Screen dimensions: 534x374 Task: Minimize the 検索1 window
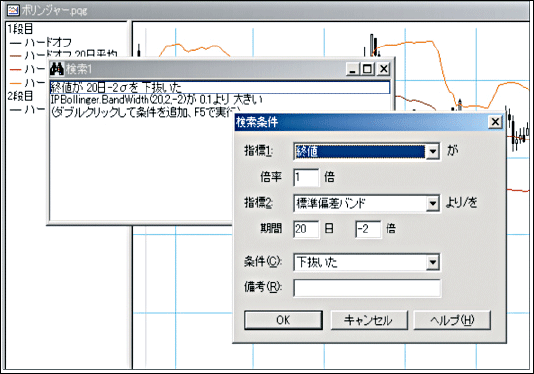click(353, 69)
